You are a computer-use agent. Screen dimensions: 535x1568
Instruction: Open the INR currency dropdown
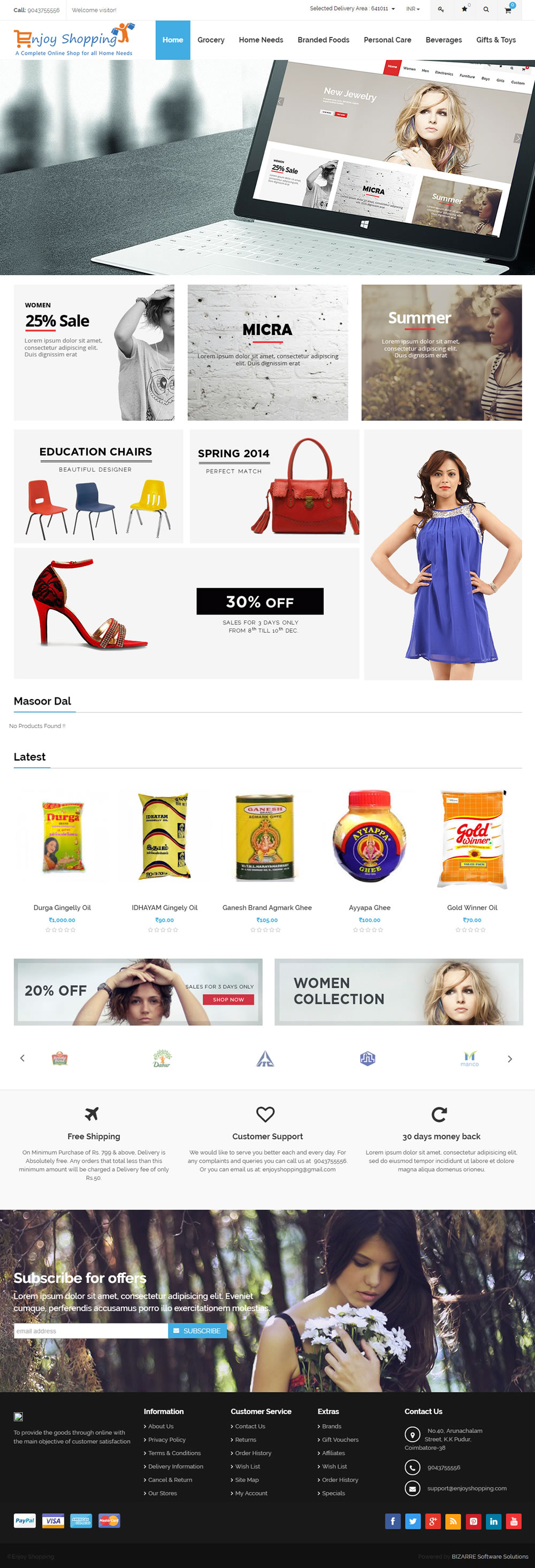[x=412, y=9]
